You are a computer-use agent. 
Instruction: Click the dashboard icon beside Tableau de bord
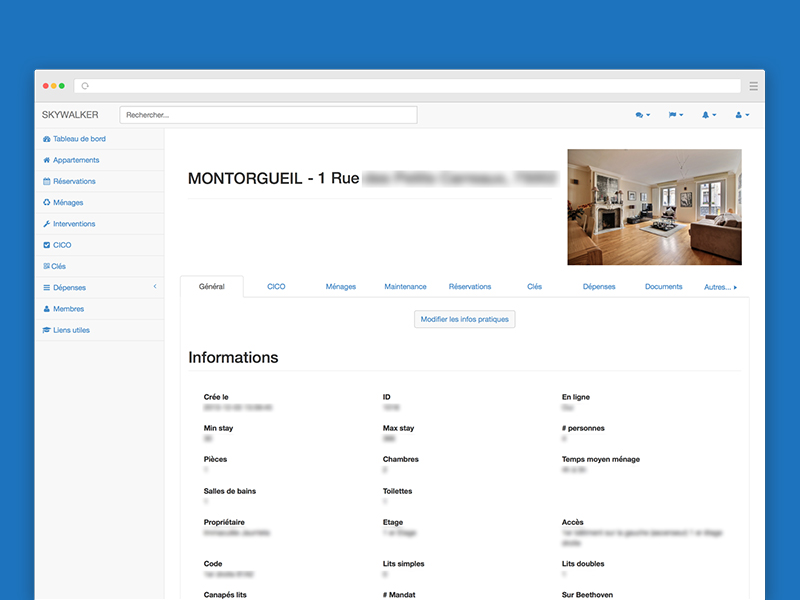point(46,139)
